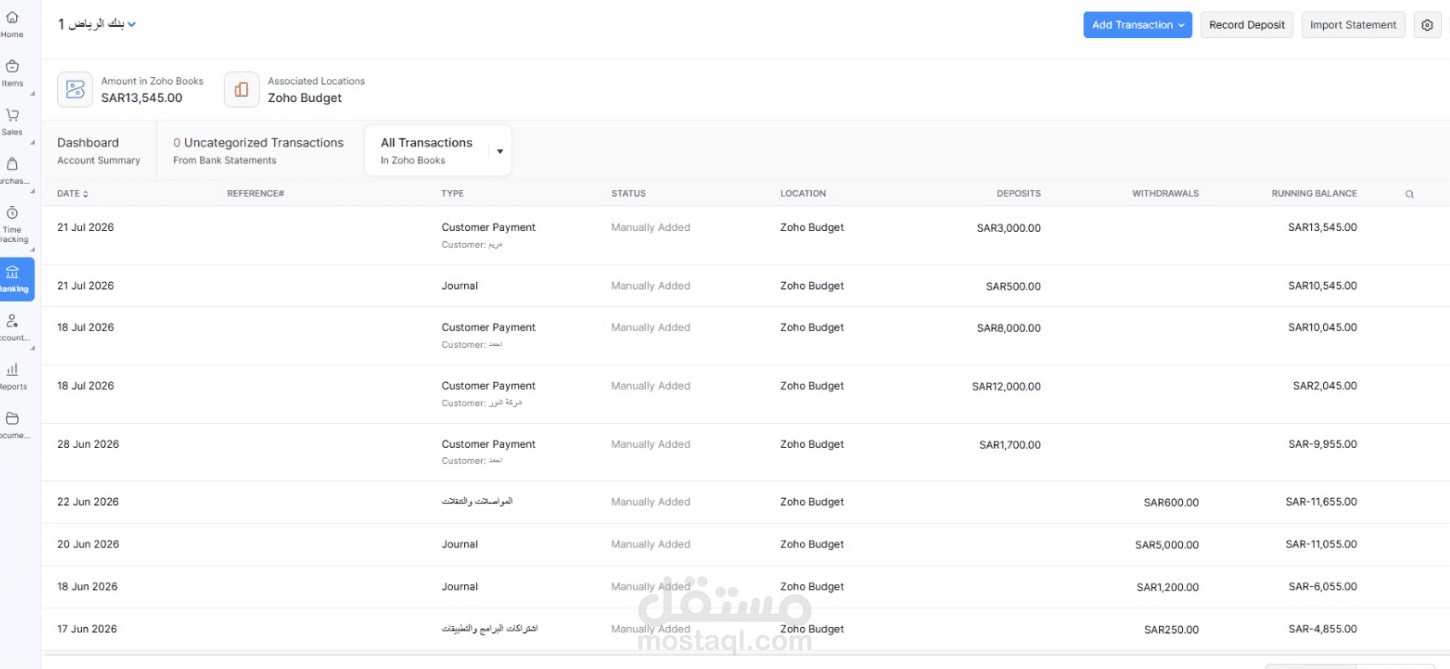Open the All Transactions filter dropdown arrow
The height and width of the screenshot is (669, 1450).
[500, 151]
